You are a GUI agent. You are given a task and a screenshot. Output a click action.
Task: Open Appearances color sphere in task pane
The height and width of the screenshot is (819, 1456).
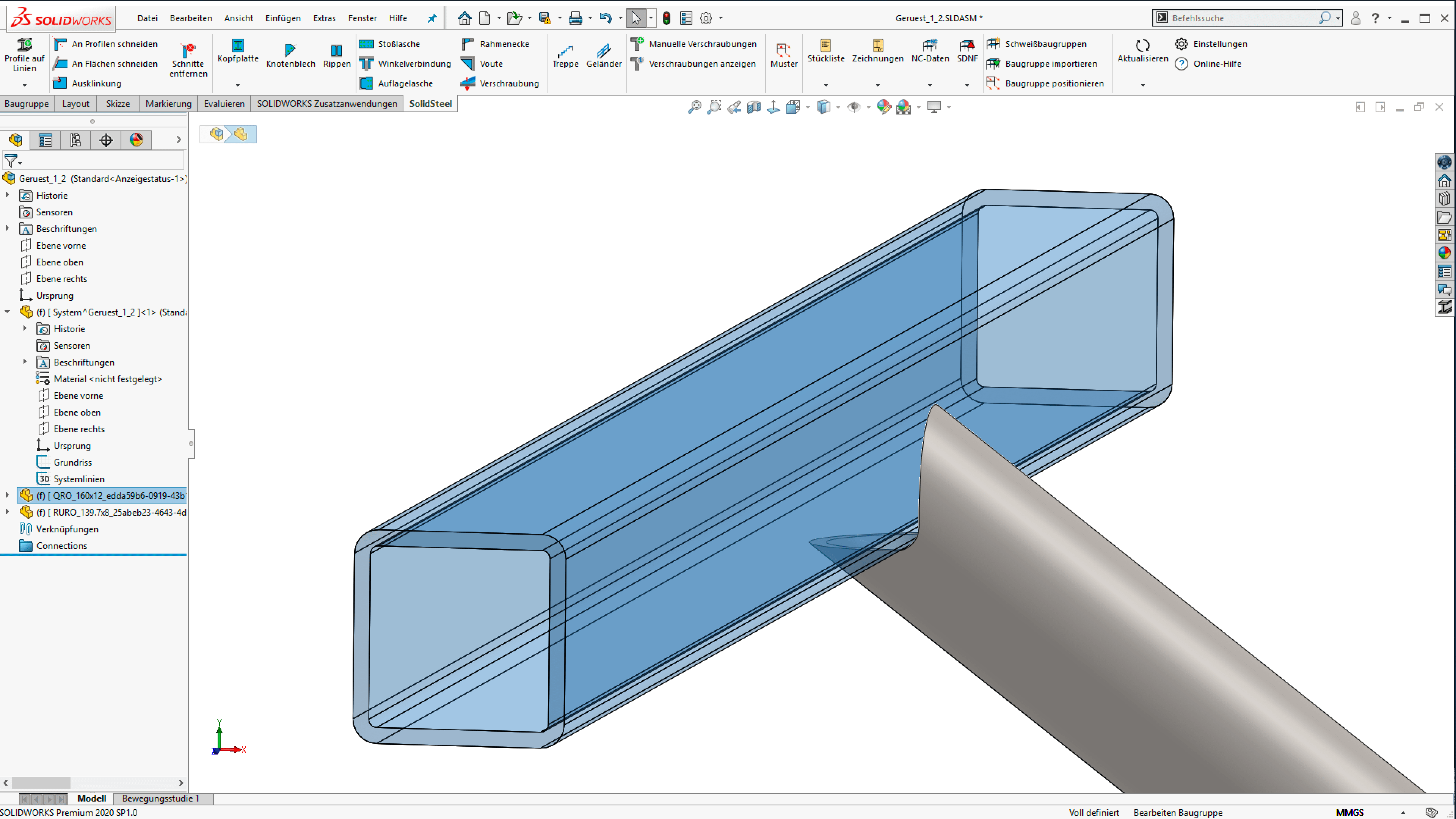tap(1444, 253)
